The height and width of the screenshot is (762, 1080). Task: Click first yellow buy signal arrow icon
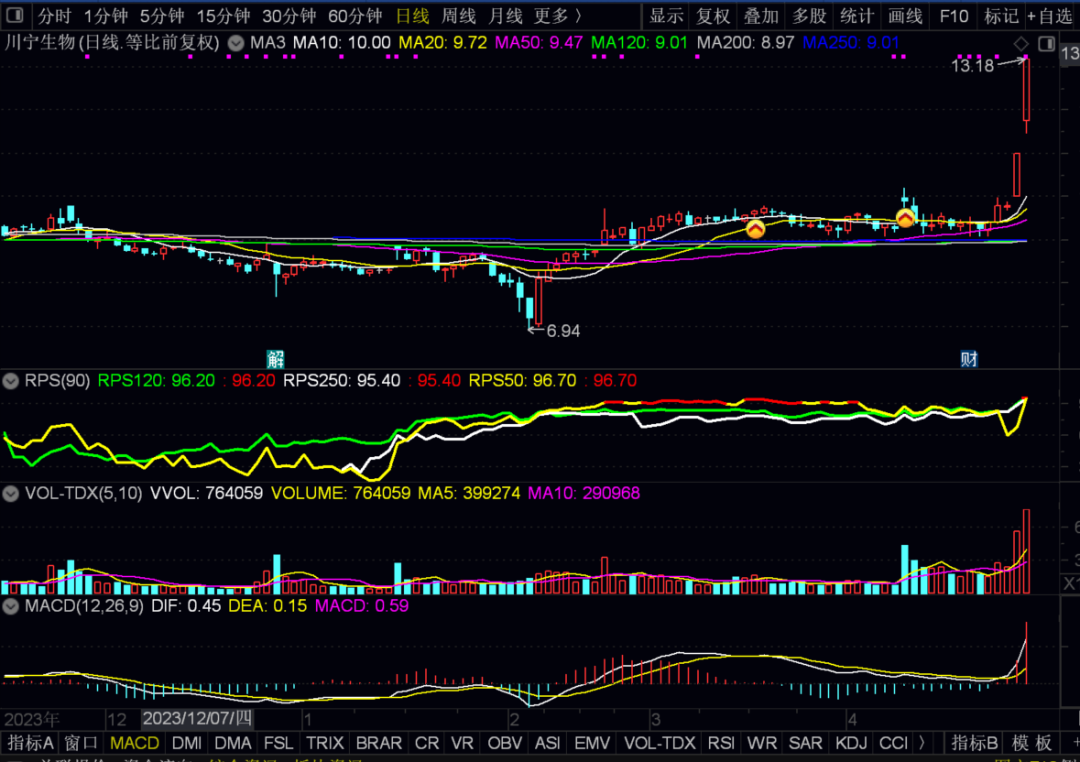coord(756,229)
